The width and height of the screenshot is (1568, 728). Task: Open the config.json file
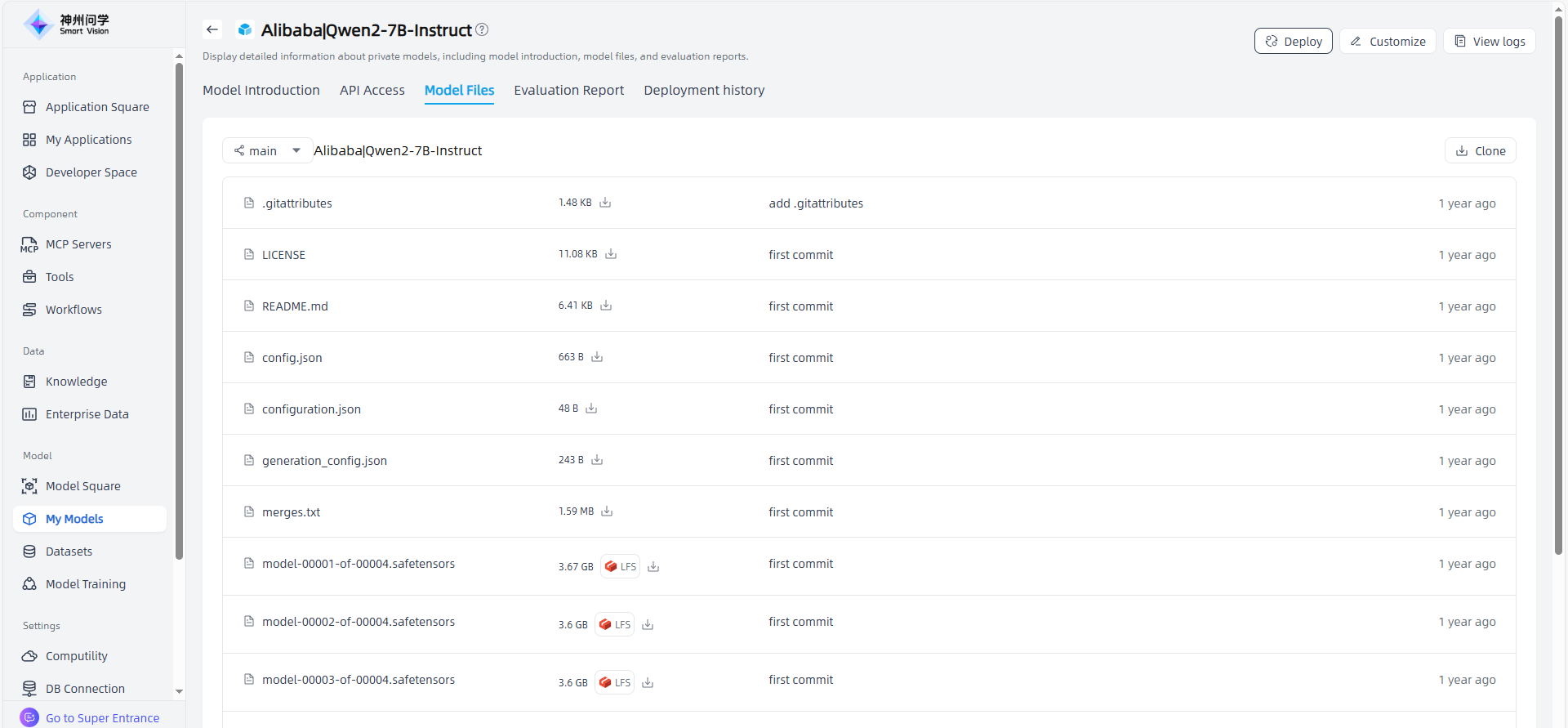pos(292,358)
